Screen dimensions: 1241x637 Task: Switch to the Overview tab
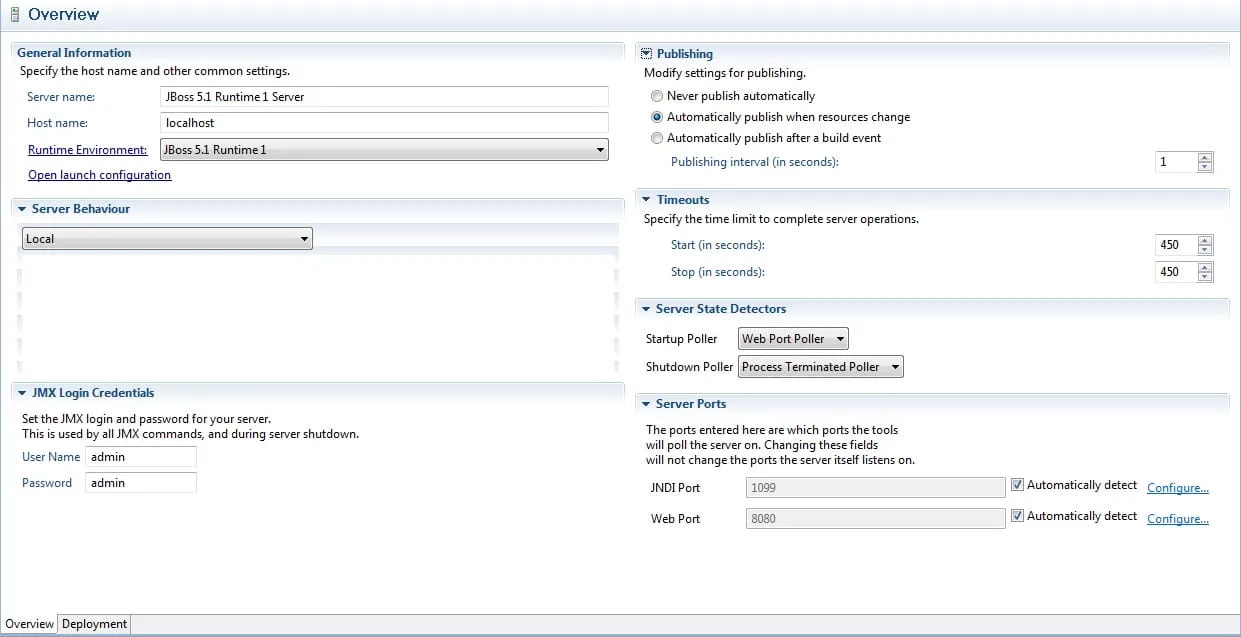29,624
